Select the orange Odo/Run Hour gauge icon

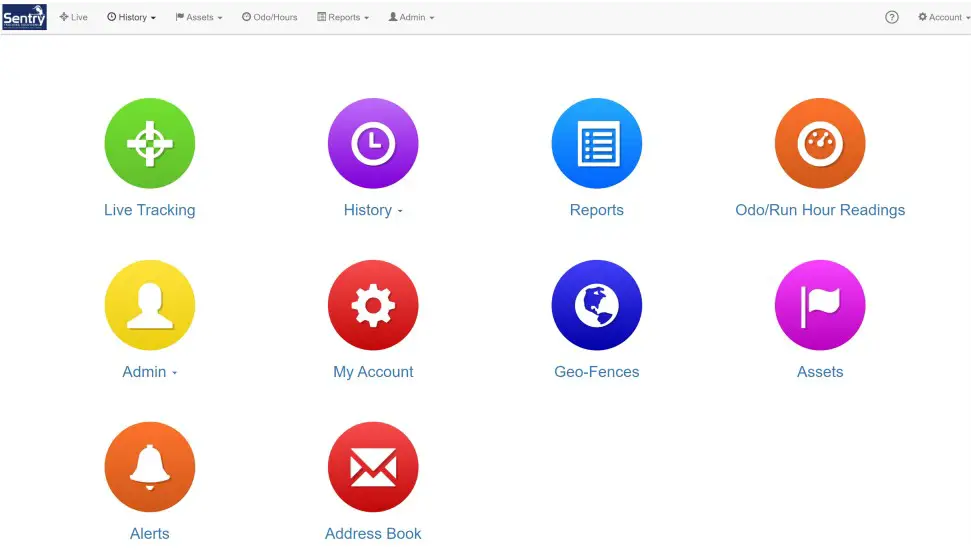[x=820, y=143]
